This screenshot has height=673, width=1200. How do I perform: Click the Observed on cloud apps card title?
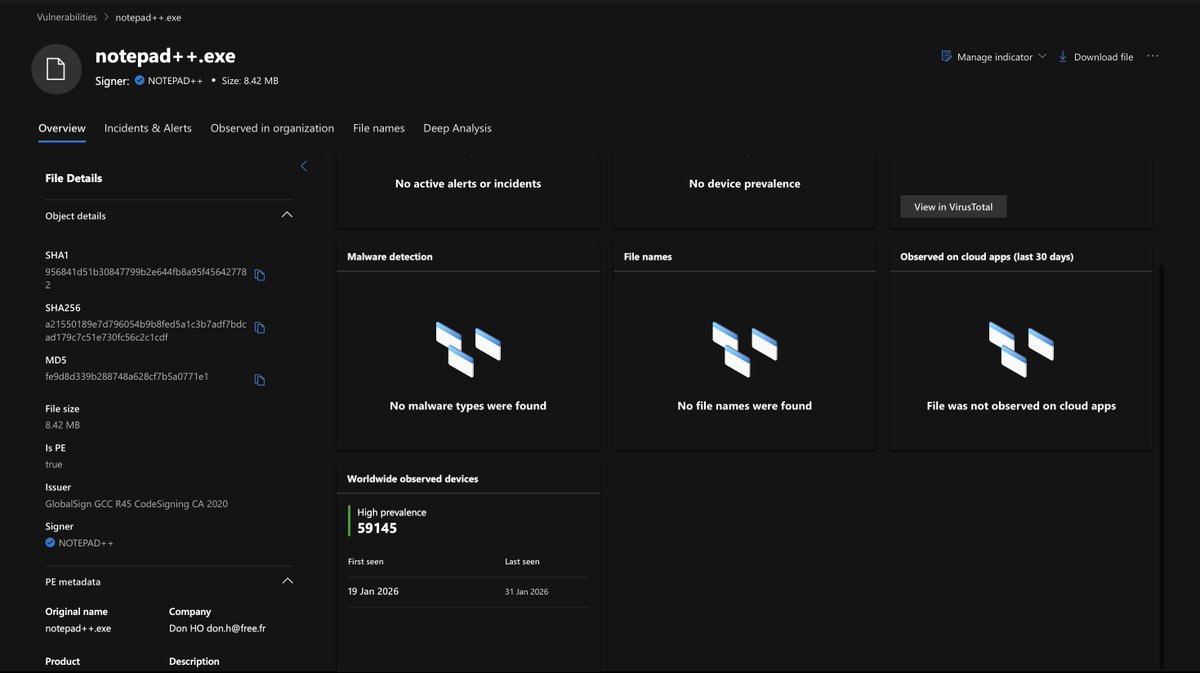[987, 257]
